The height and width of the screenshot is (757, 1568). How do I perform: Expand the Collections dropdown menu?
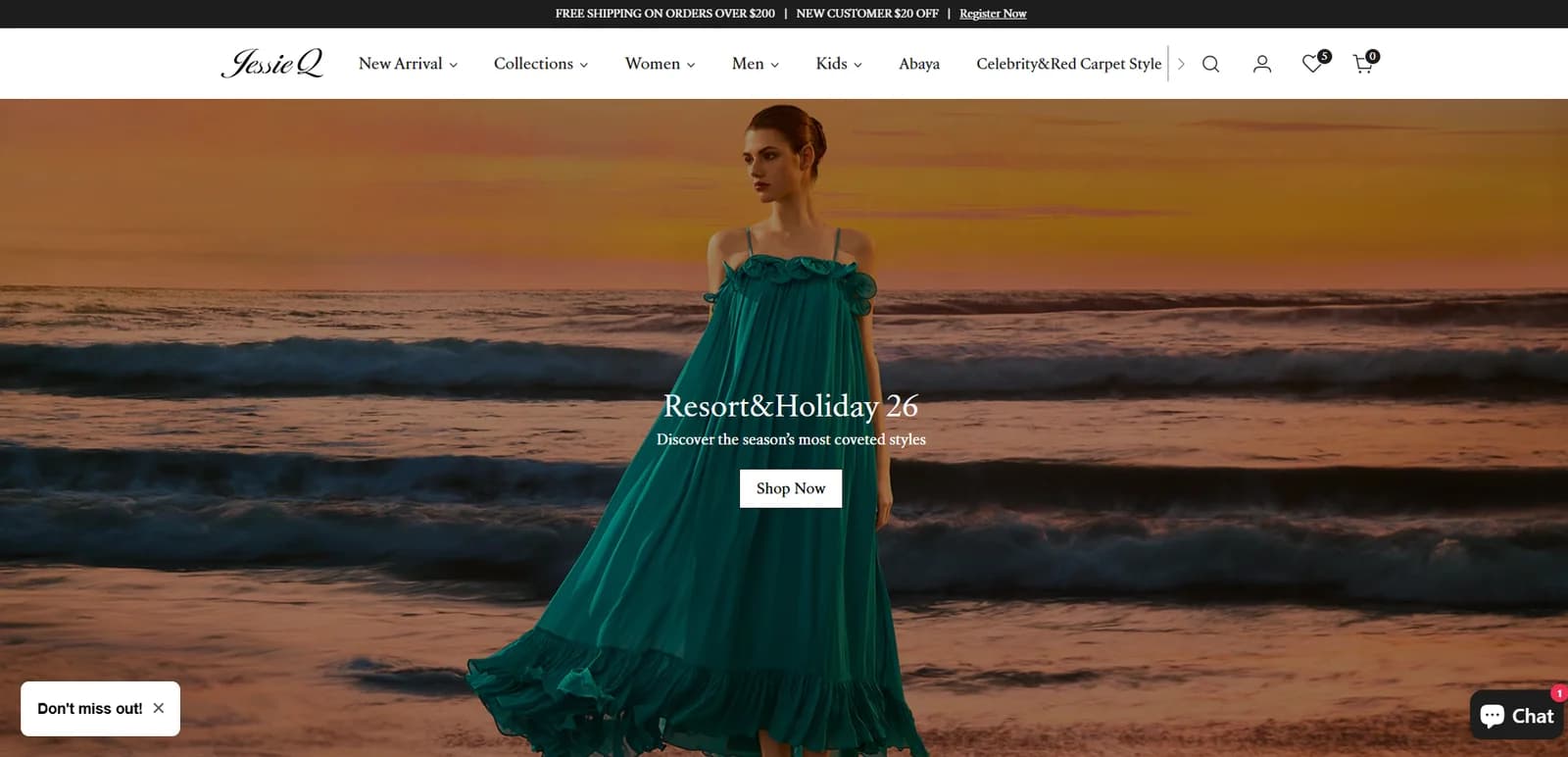pos(541,64)
